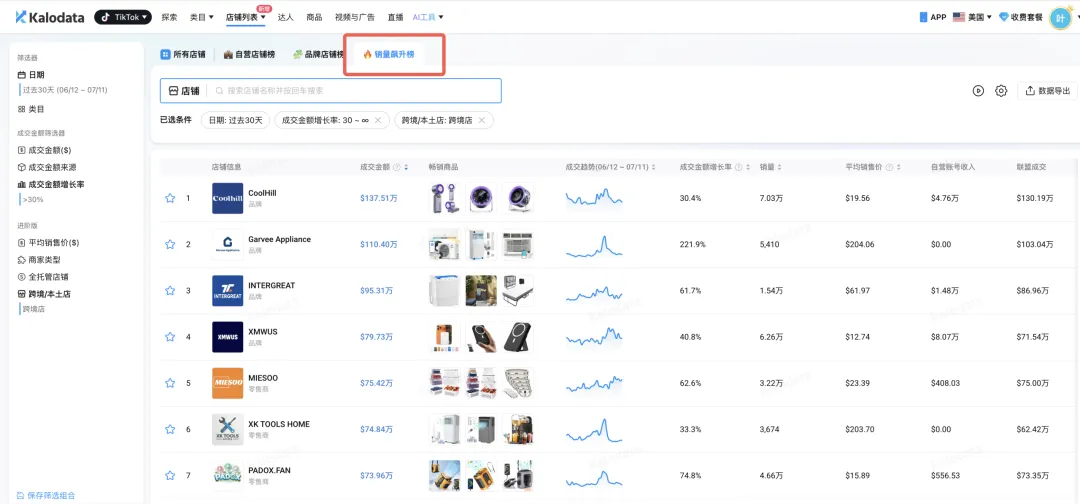Open the XK TOOLS HOME shop logo
Screen dimensions: 1080x504
tap(227, 429)
